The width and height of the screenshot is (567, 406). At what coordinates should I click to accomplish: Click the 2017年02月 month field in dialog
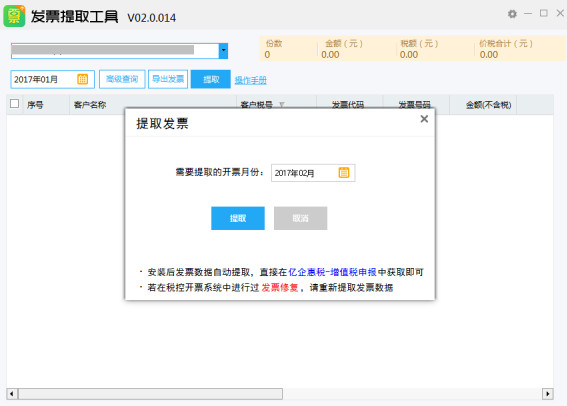(x=313, y=173)
